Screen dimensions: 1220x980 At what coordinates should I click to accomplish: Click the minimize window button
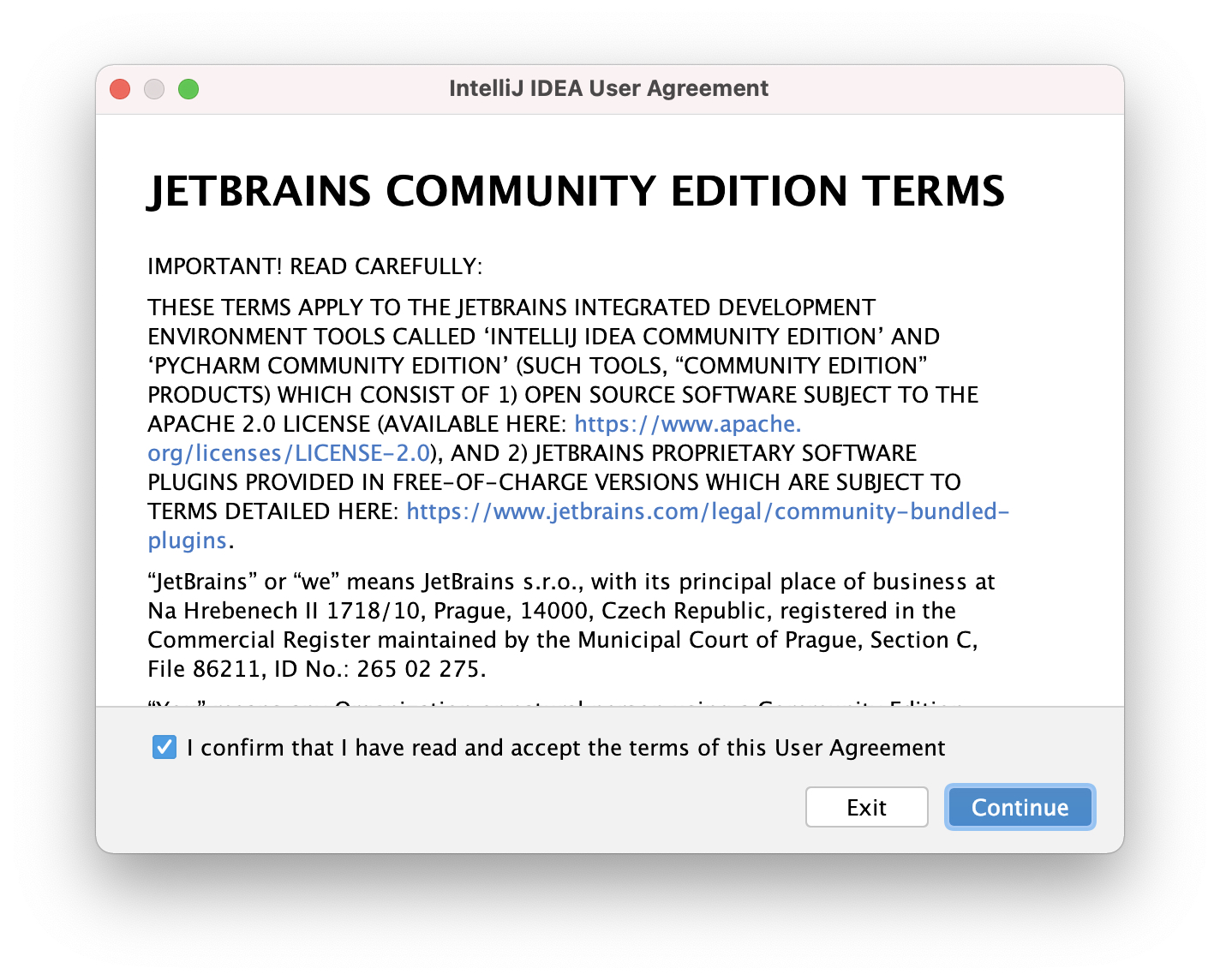coord(154,89)
